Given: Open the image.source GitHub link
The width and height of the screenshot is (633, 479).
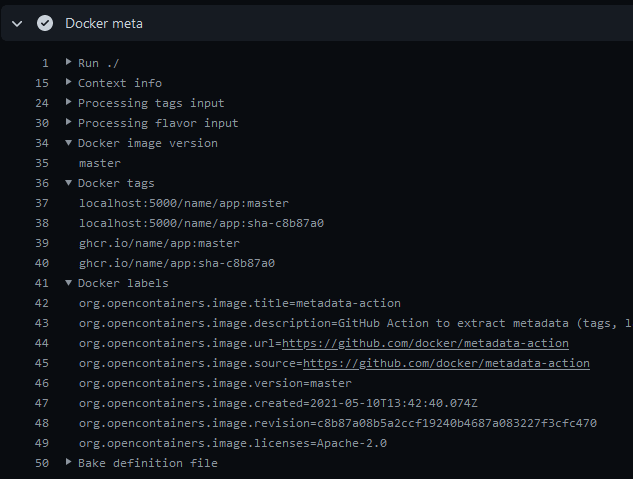Looking at the screenshot, I should (446, 363).
